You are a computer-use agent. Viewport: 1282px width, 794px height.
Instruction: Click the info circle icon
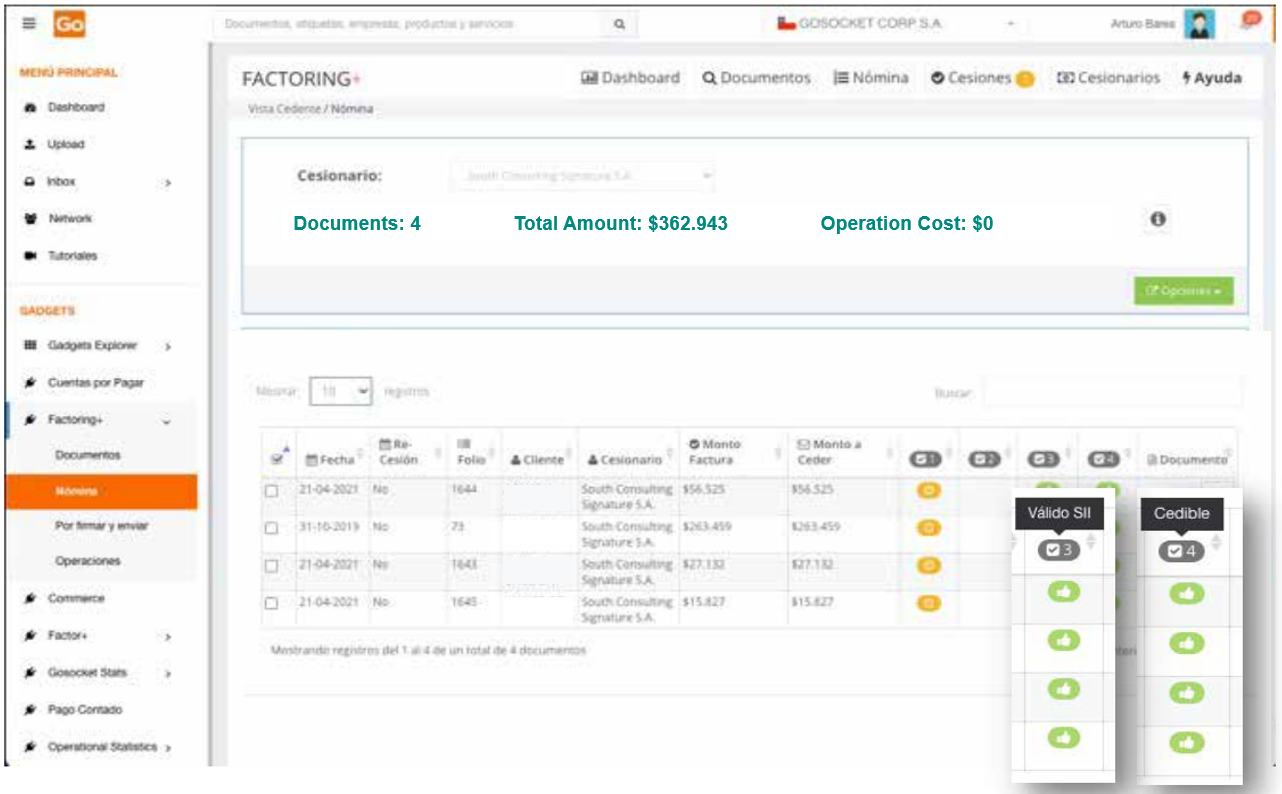click(1158, 220)
